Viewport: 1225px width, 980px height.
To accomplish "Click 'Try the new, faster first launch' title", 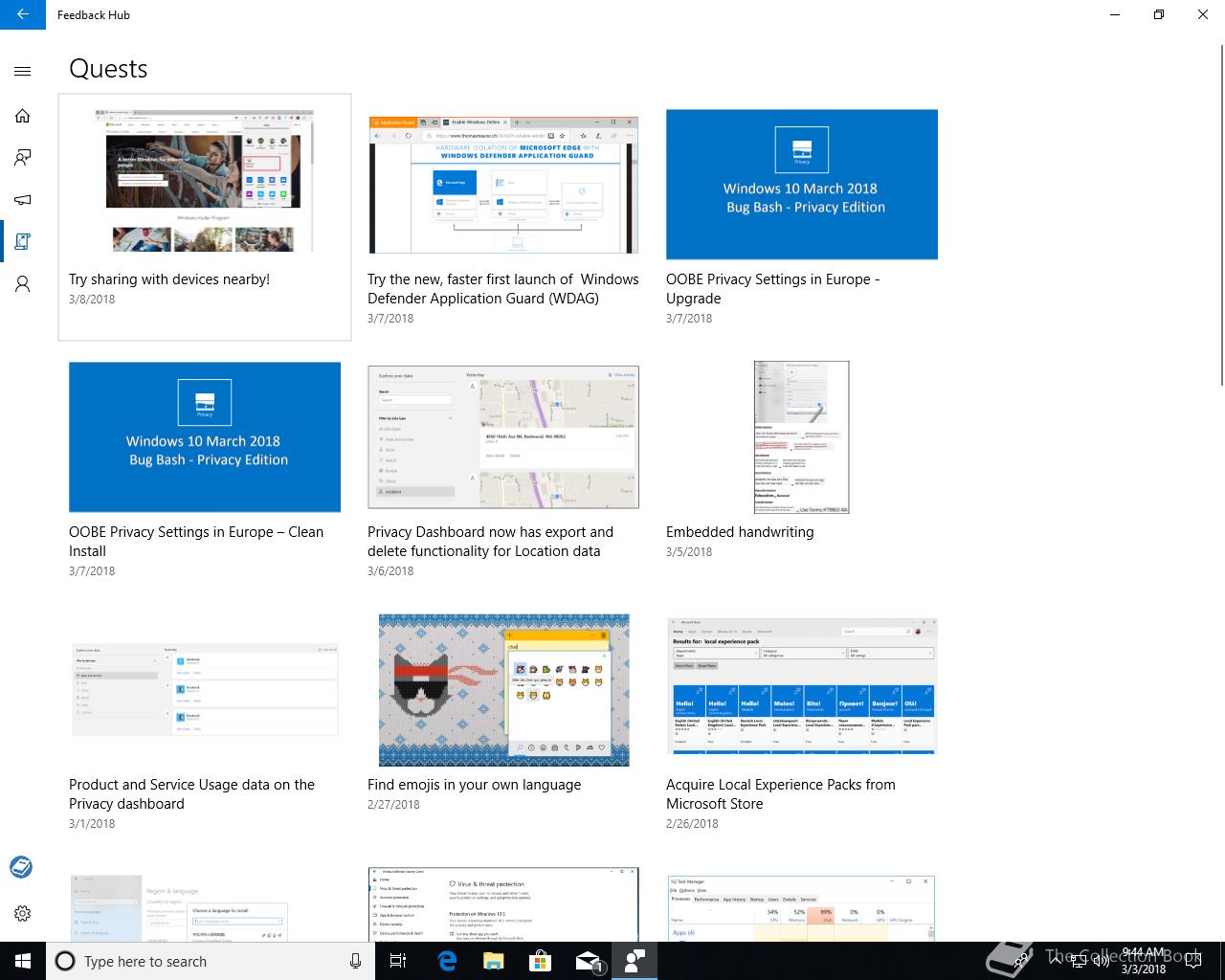I will [x=503, y=289].
